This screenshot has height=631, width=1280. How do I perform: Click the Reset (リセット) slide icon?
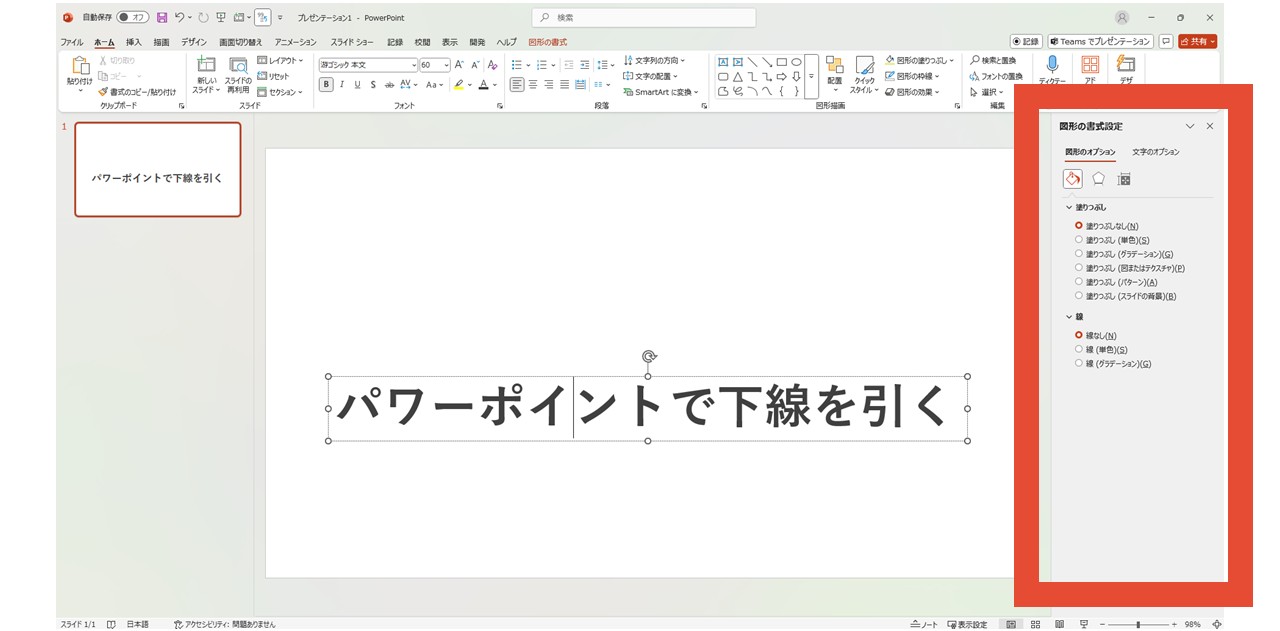(x=262, y=76)
